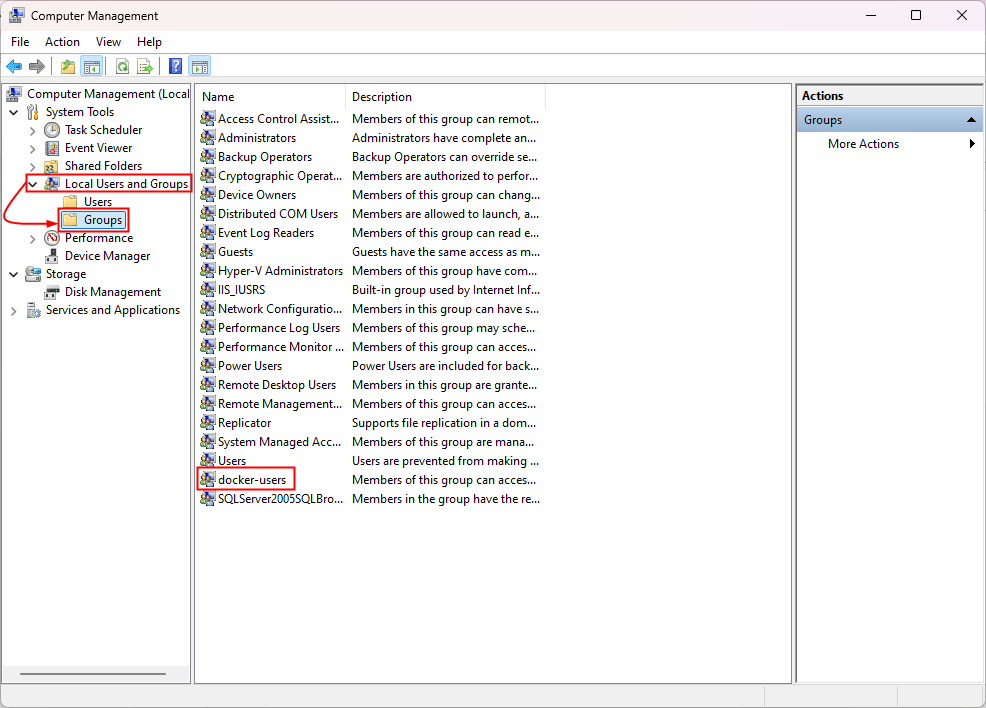
Task: Expand the Task Scheduler node
Action: click(x=33, y=130)
